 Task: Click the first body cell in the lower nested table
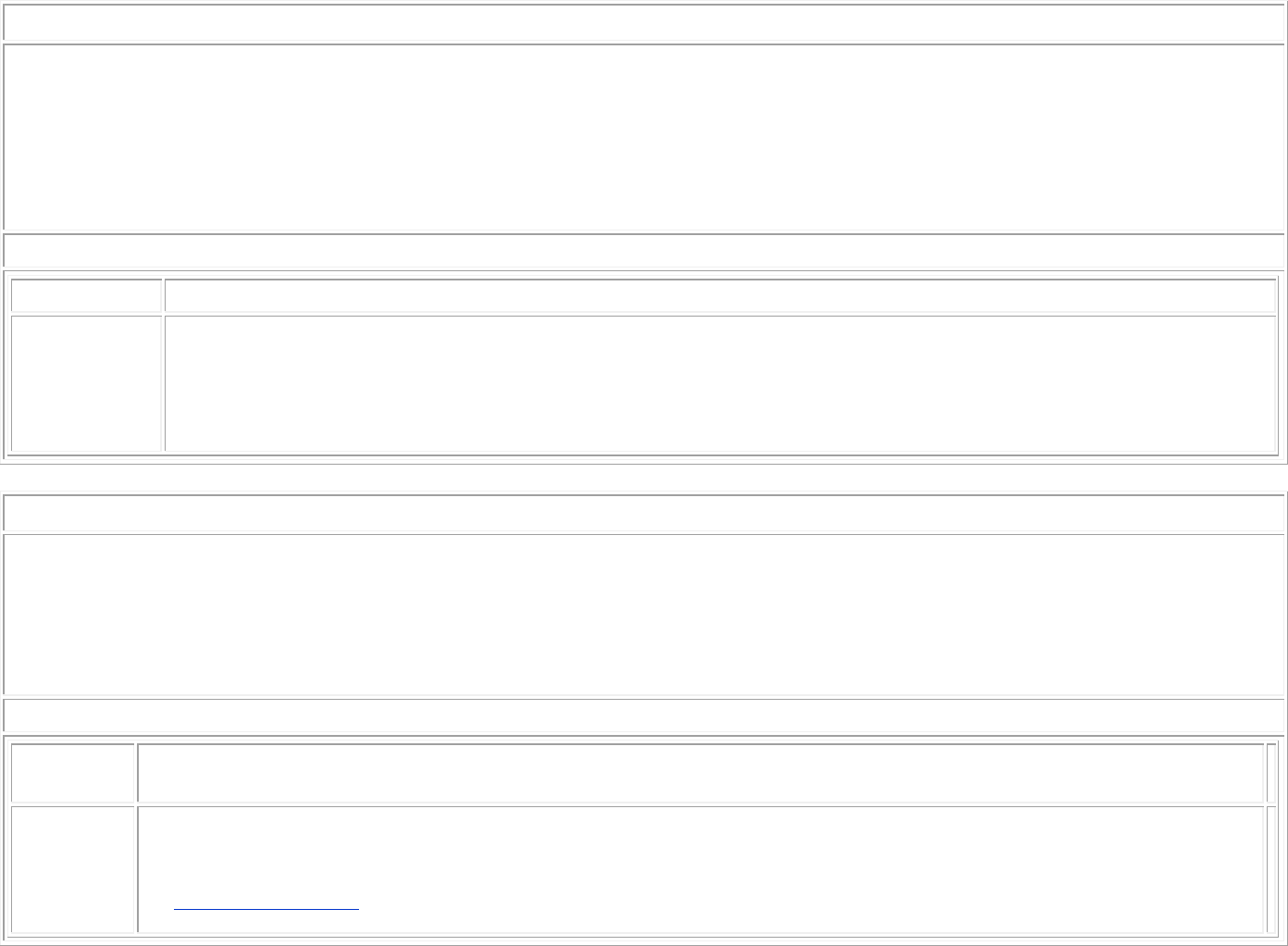click(x=73, y=869)
